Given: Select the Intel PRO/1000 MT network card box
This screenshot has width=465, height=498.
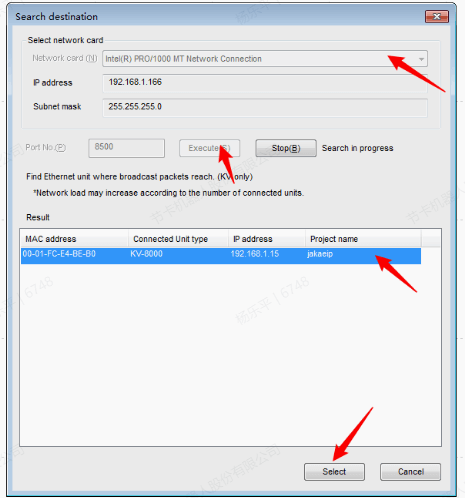Looking at the screenshot, I should pyautogui.click(x=265, y=59).
